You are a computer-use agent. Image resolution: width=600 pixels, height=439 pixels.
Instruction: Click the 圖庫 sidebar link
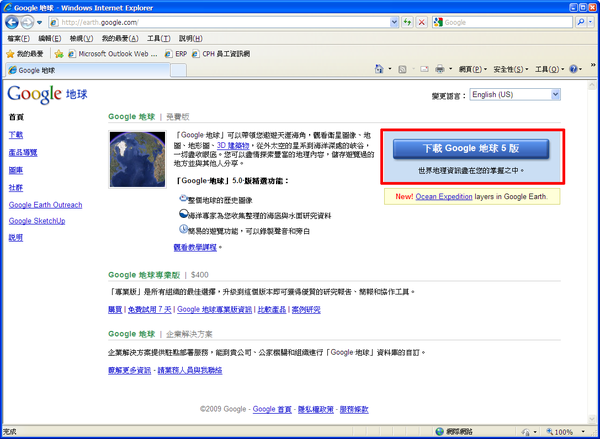coord(16,170)
